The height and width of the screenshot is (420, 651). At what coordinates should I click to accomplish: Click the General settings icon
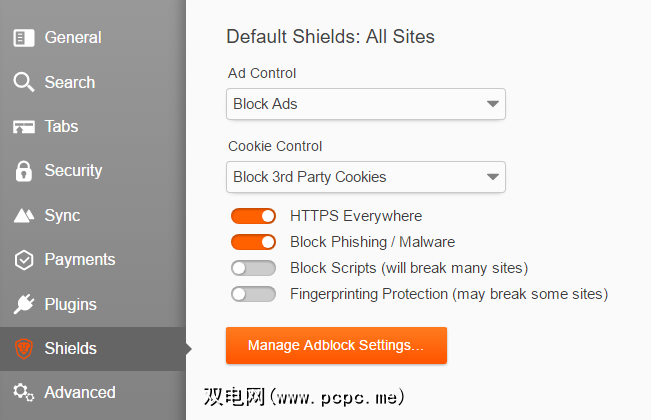click(24, 38)
